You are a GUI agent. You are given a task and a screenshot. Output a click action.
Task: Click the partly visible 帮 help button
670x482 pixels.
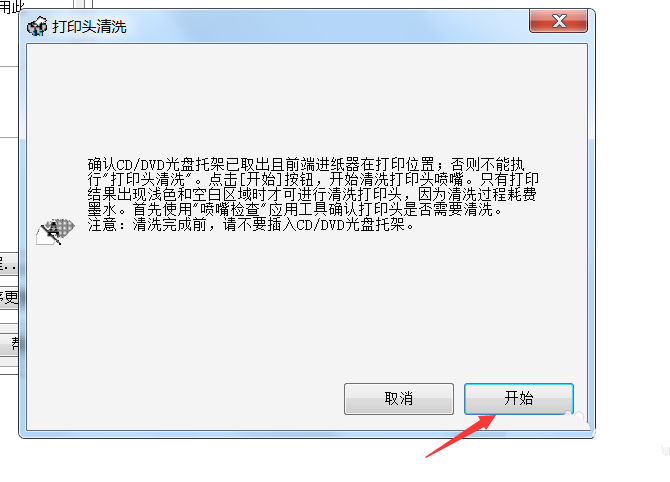coord(9,344)
